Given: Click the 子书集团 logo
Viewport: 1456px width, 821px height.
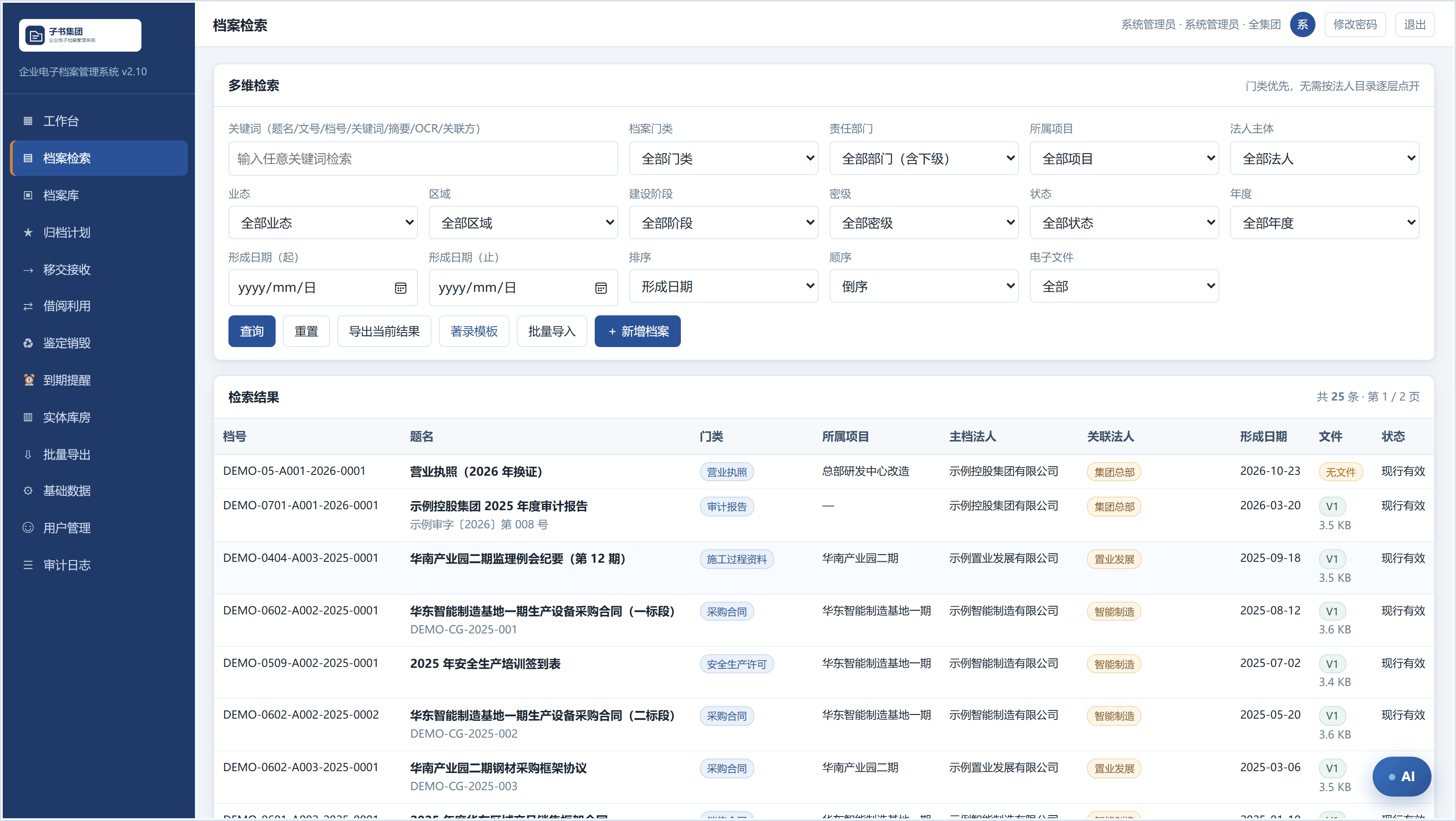Looking at the screenshot, I should tap(80, 35).
